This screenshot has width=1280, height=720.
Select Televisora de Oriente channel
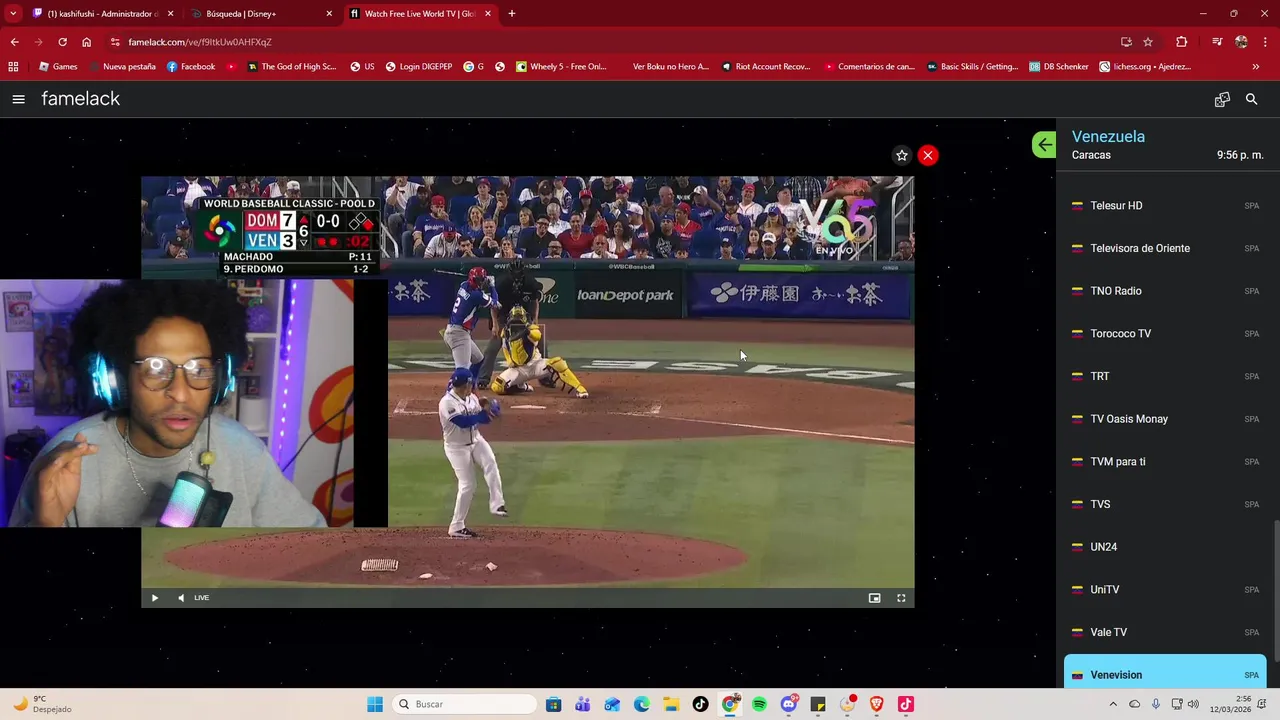(x=1165, y=248)
